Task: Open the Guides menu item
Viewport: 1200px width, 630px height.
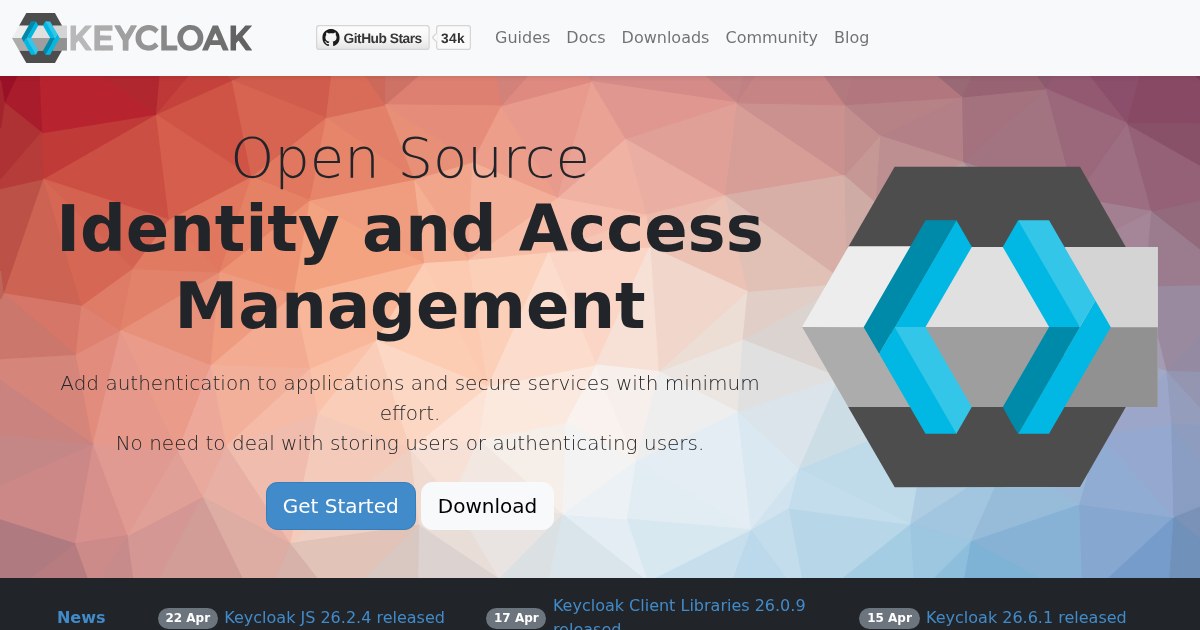Action: [x=522, y=37]
